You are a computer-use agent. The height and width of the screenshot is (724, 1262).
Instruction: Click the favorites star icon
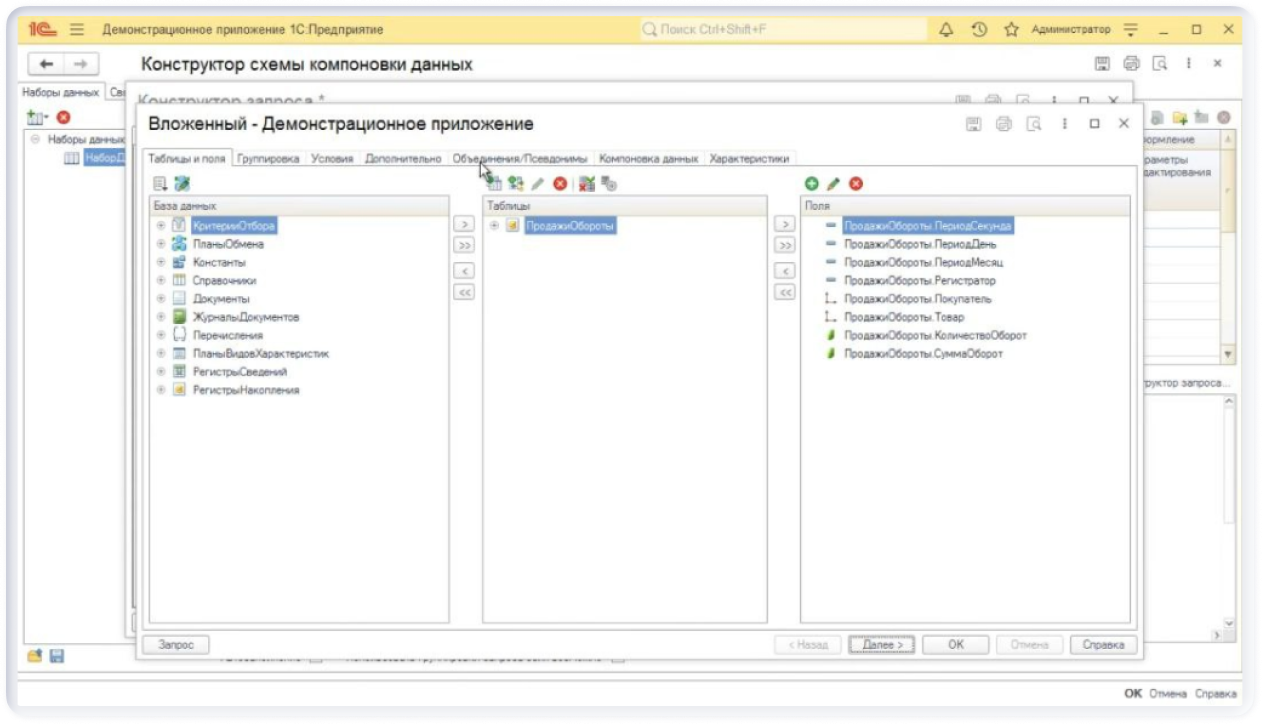pyautogui.click(x=1011, y=30)
